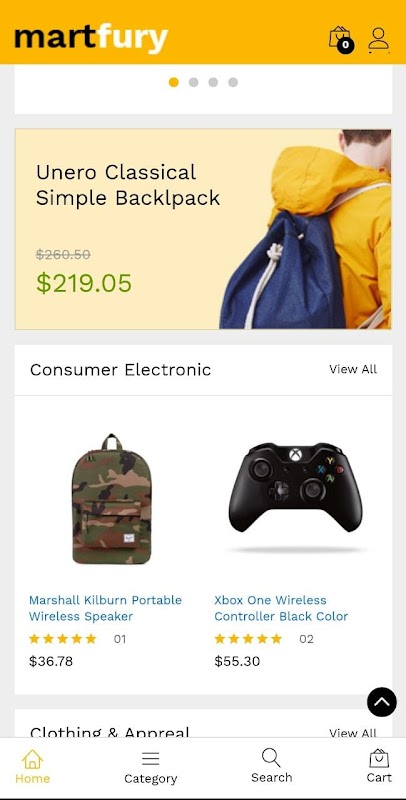Open Marshall Kilburn Portable Wireless Speaker link
The height and width of the screenshot is (800, 406).
[106, 608]
